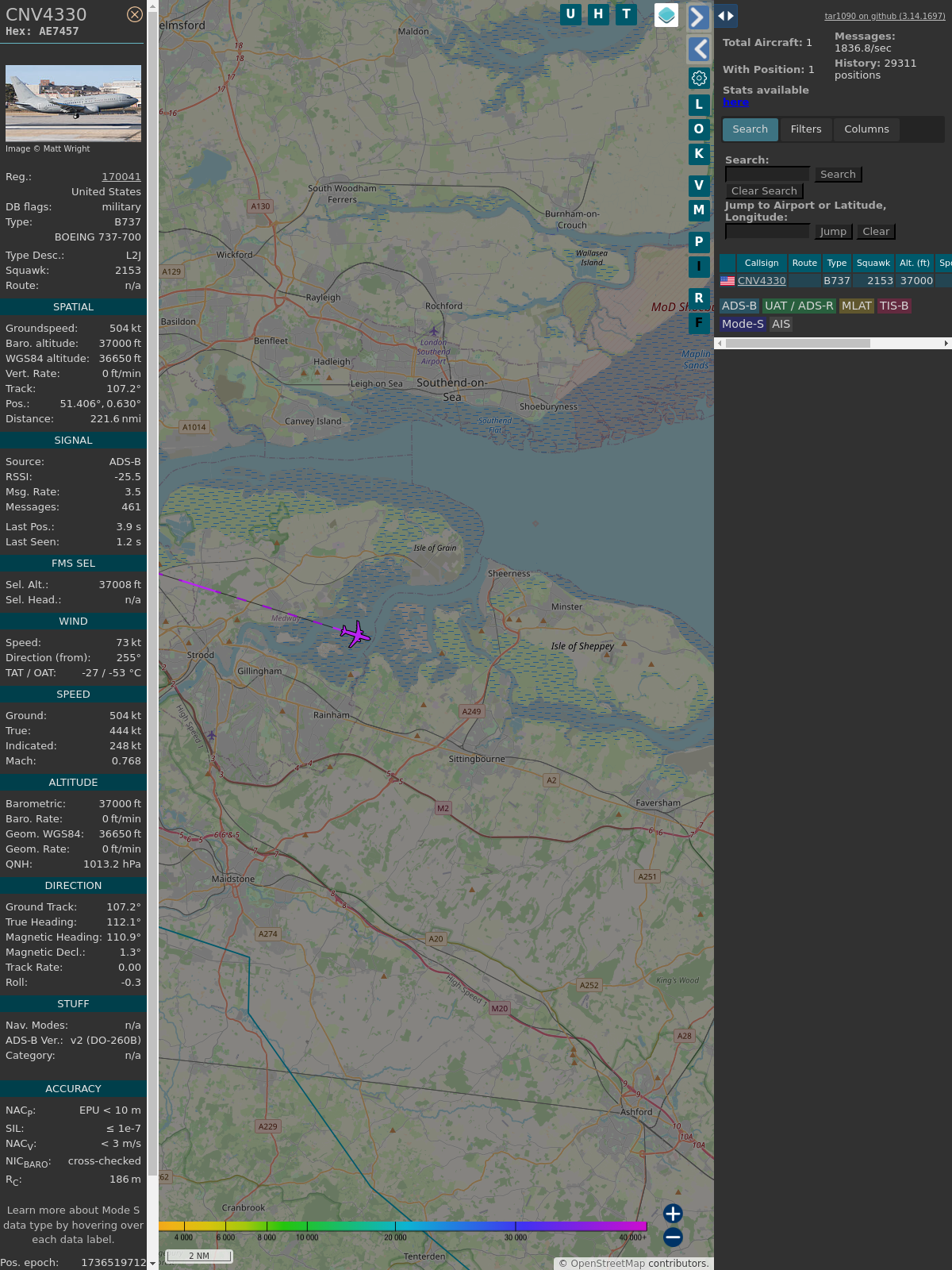Viewport: 952px width, 1270px height.
Task: Expand sidebar using right chevron arrow
Action: click(x=698, y=17)
